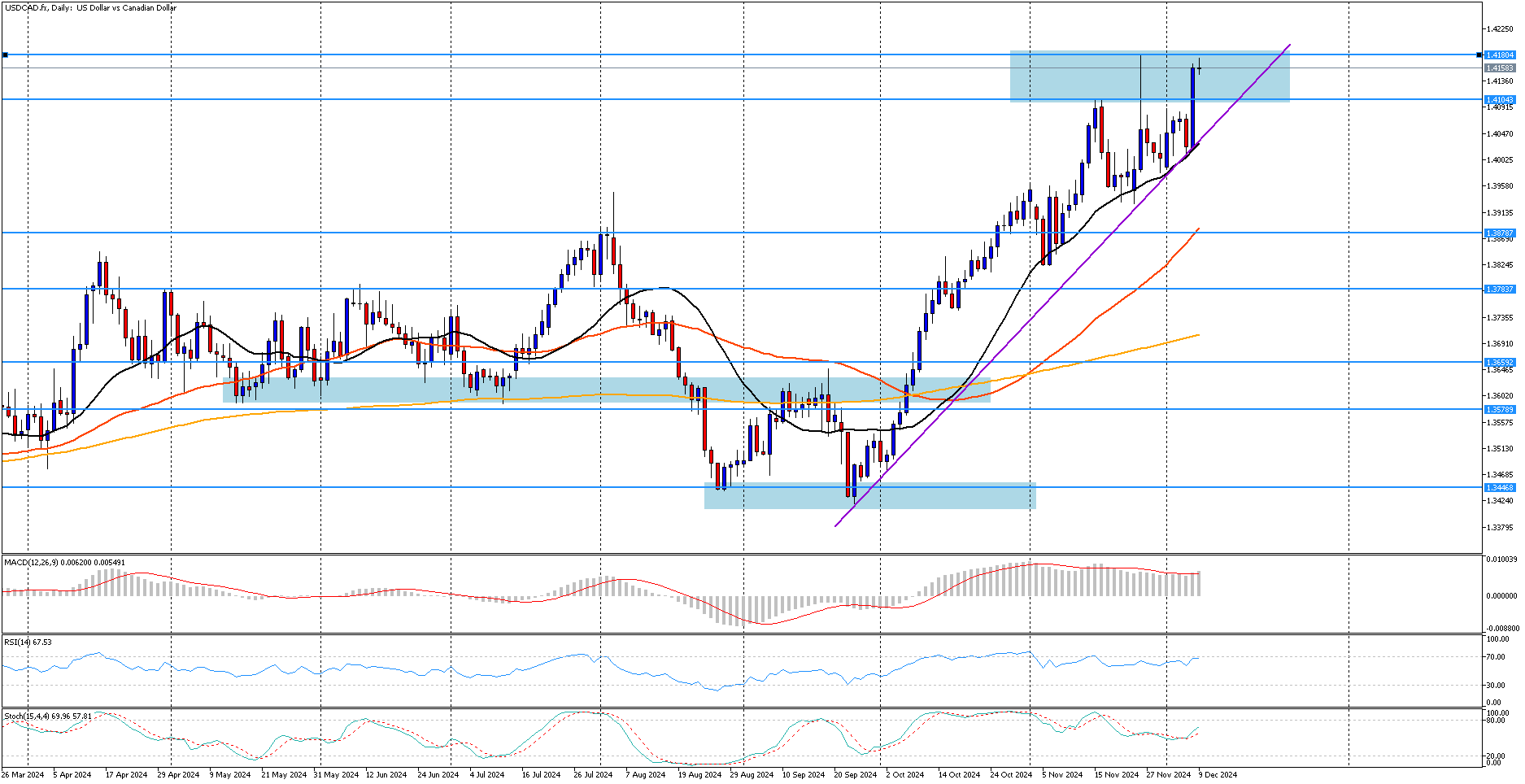Viewport: 1525px width, 784px height.
Task: Click the 1.35789 level price tag
Action: tap(1500, 410)
